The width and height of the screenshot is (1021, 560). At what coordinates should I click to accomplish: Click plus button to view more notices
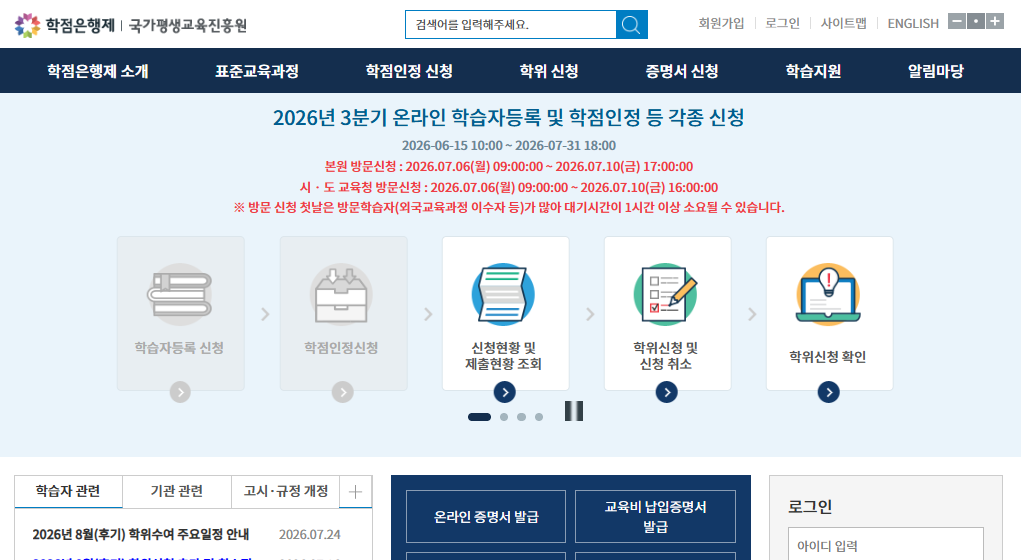356,492
